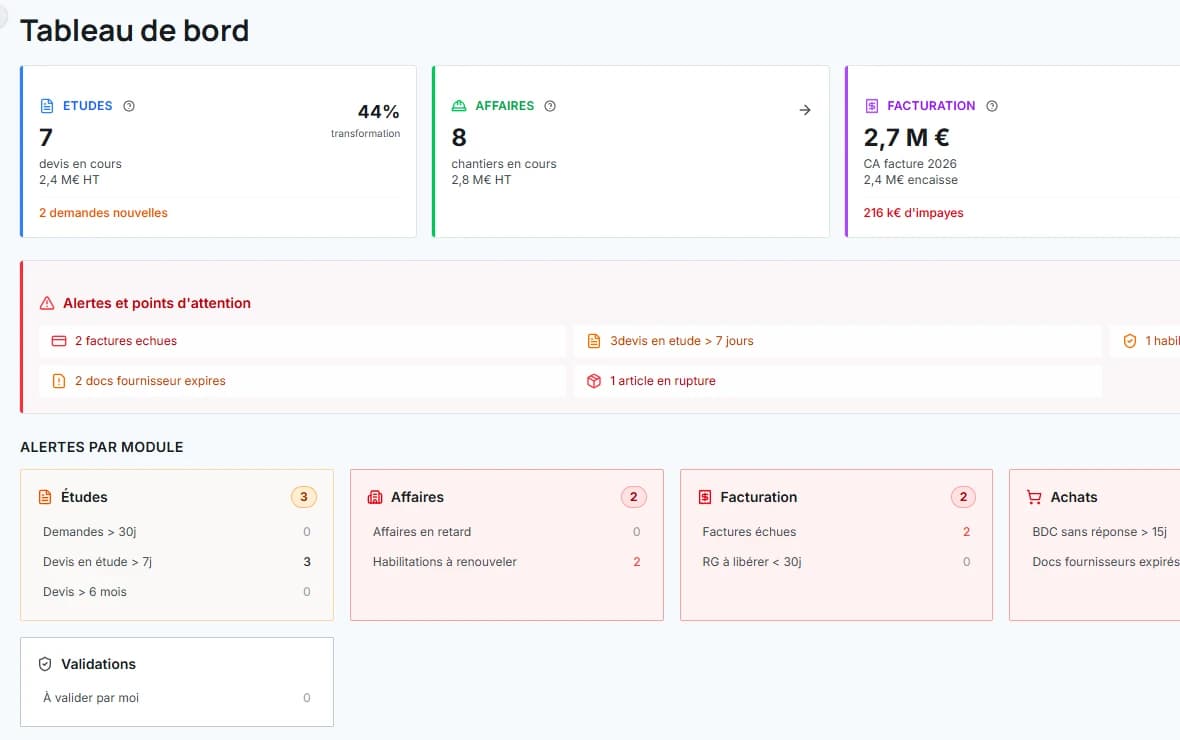Click the expired docs fournisseur icon
1180x740 pixels.
pyautogui.click(x=59, y=381)
